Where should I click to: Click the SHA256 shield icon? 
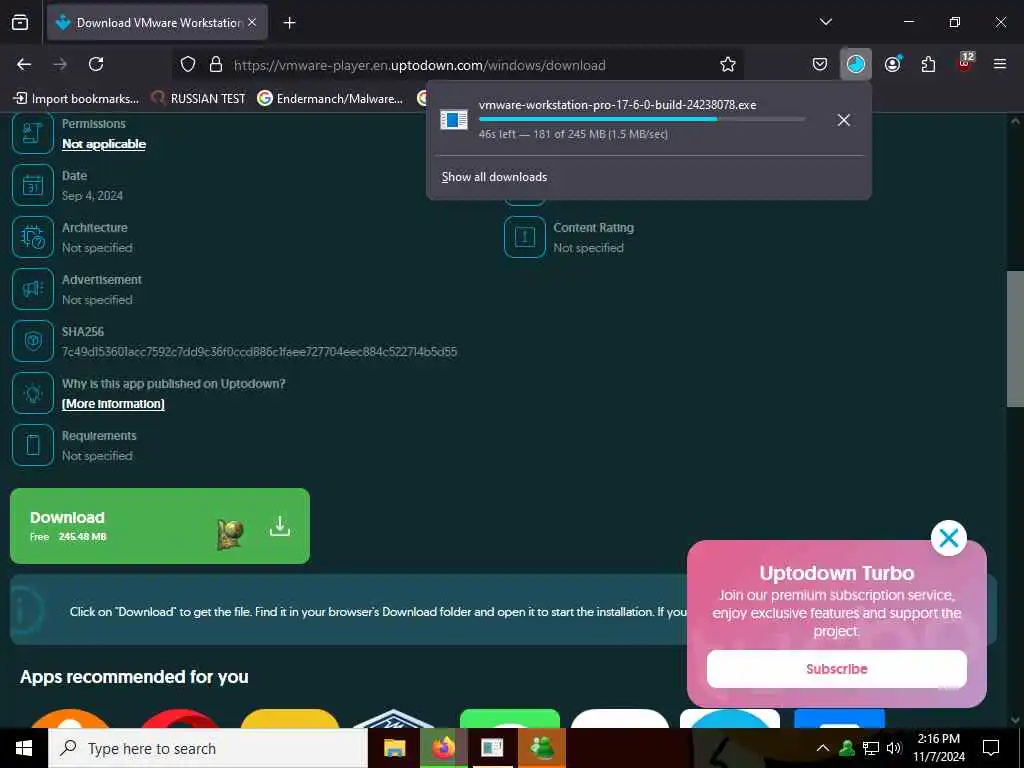pos(33,341)
